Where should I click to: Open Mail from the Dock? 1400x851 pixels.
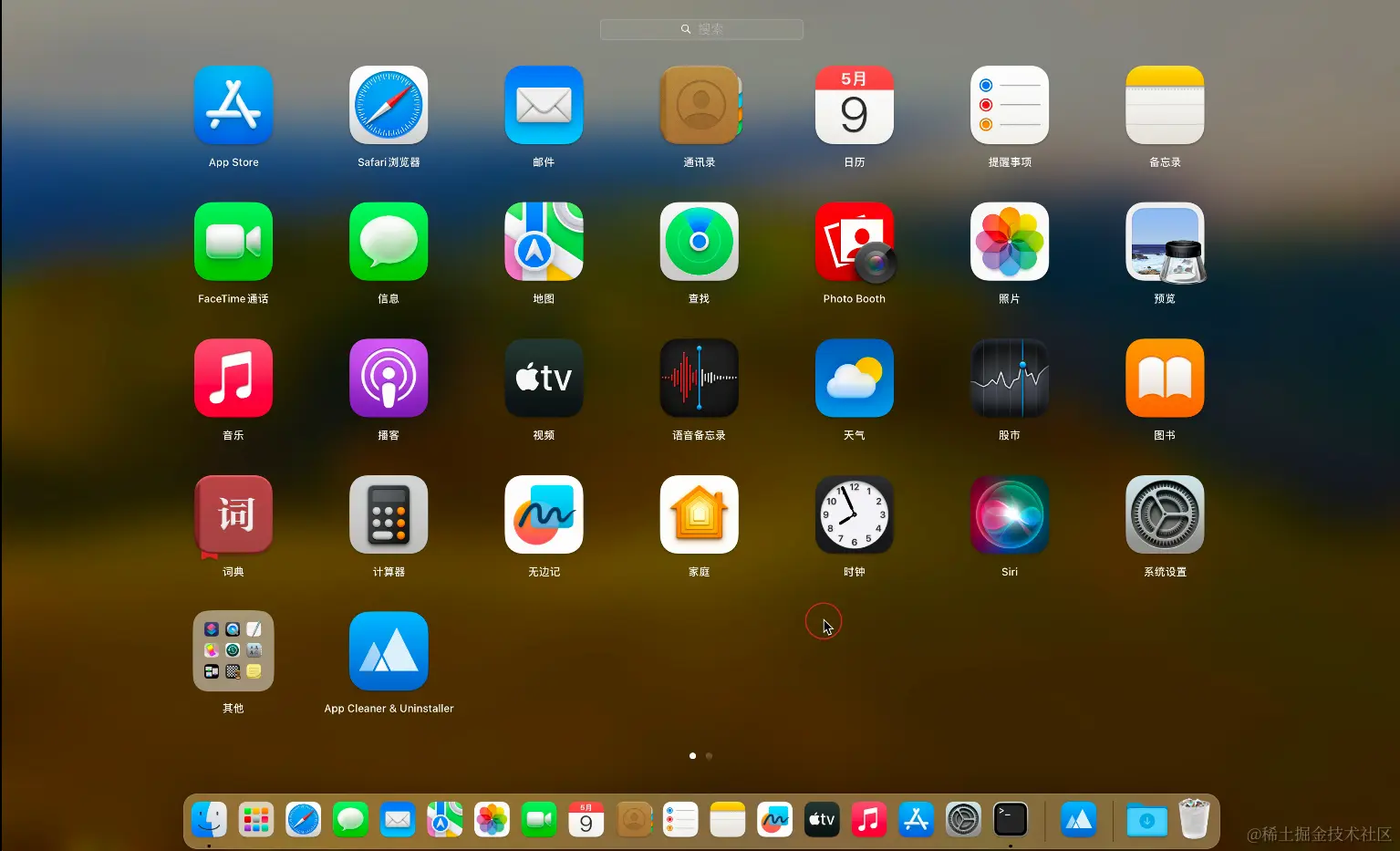pyautogui.click(x=398, y=820)
